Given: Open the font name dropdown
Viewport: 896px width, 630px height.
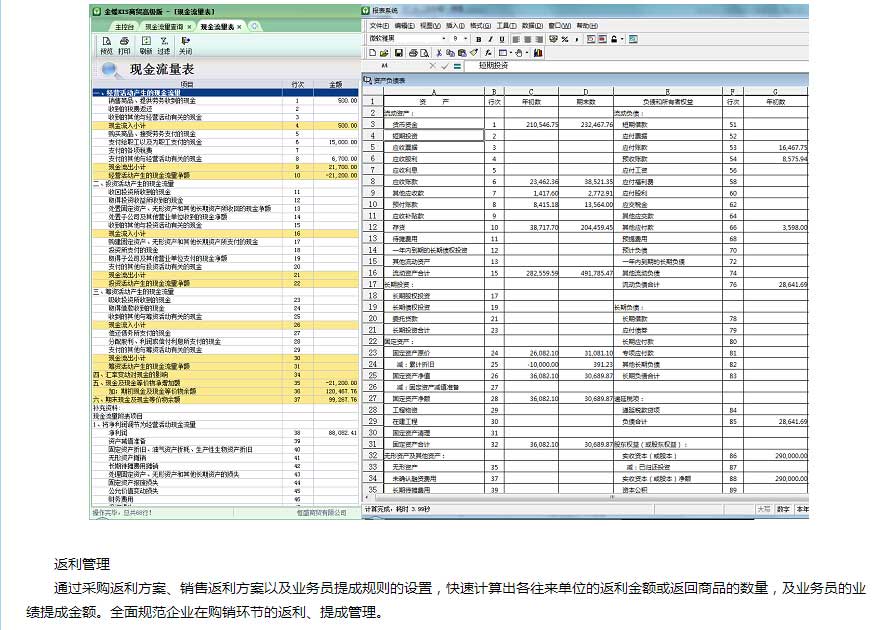Looking at the screenshot, I should coord(443,38).
